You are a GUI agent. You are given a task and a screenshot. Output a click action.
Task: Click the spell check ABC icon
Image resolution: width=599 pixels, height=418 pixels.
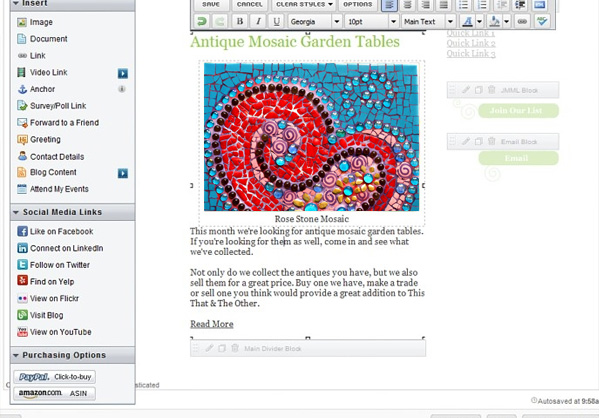click(x=542, y=21)
